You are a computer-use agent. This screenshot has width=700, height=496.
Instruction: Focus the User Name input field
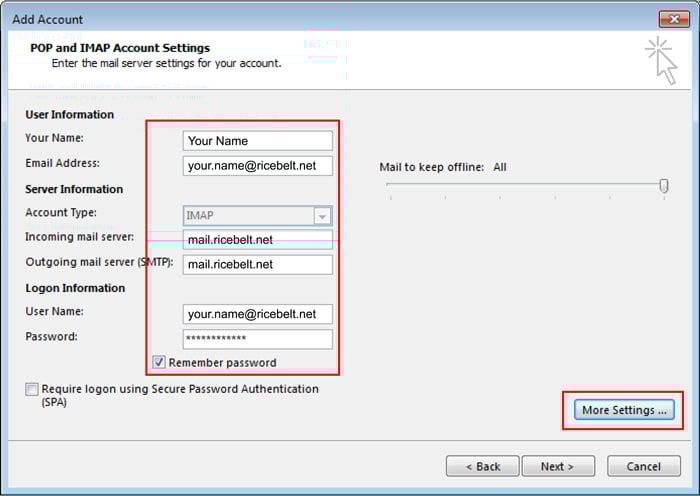pos(257,314)
